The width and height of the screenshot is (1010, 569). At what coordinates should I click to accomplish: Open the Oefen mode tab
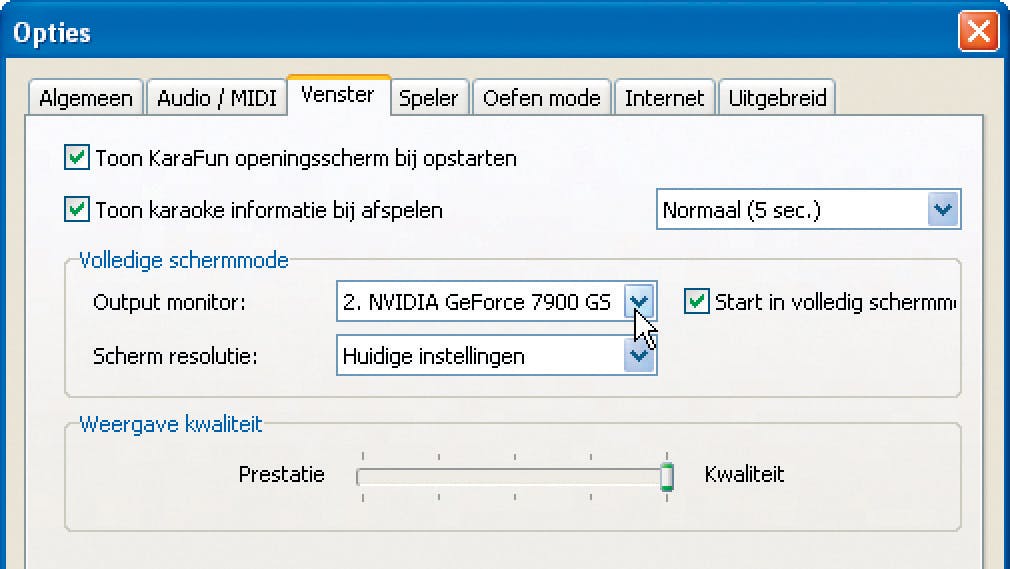[541, 98]
